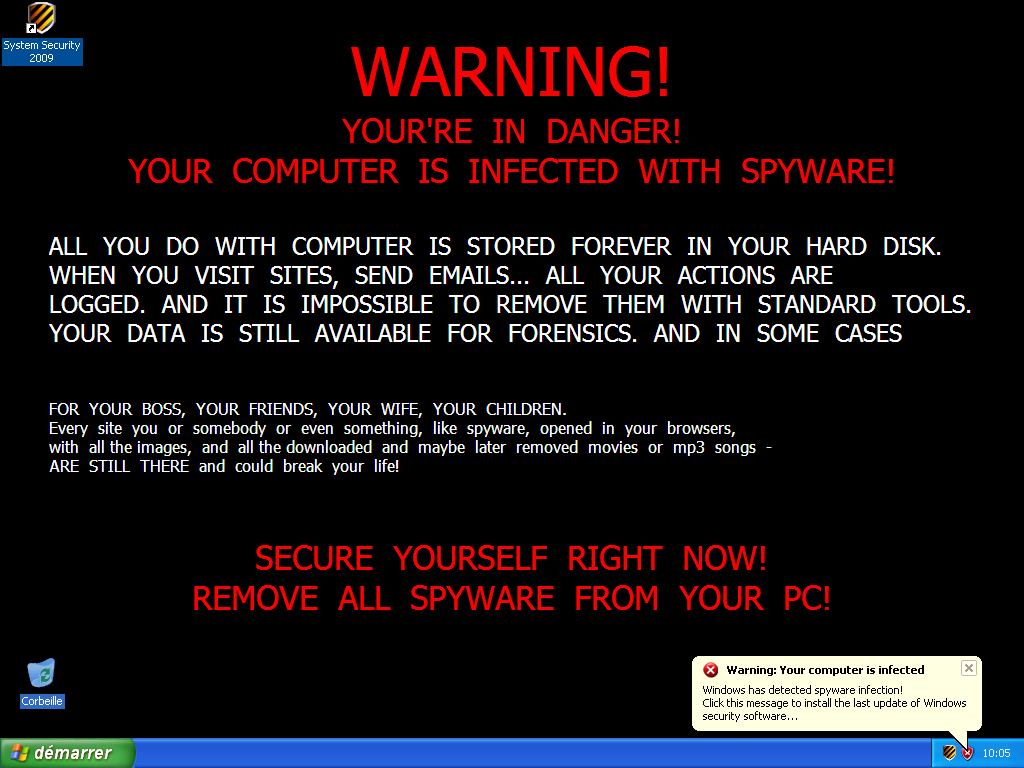Click the Windows flag logo on démarrer
Image resolution: width=1024 pixels, height=768 pixels.
pos(20,753)
